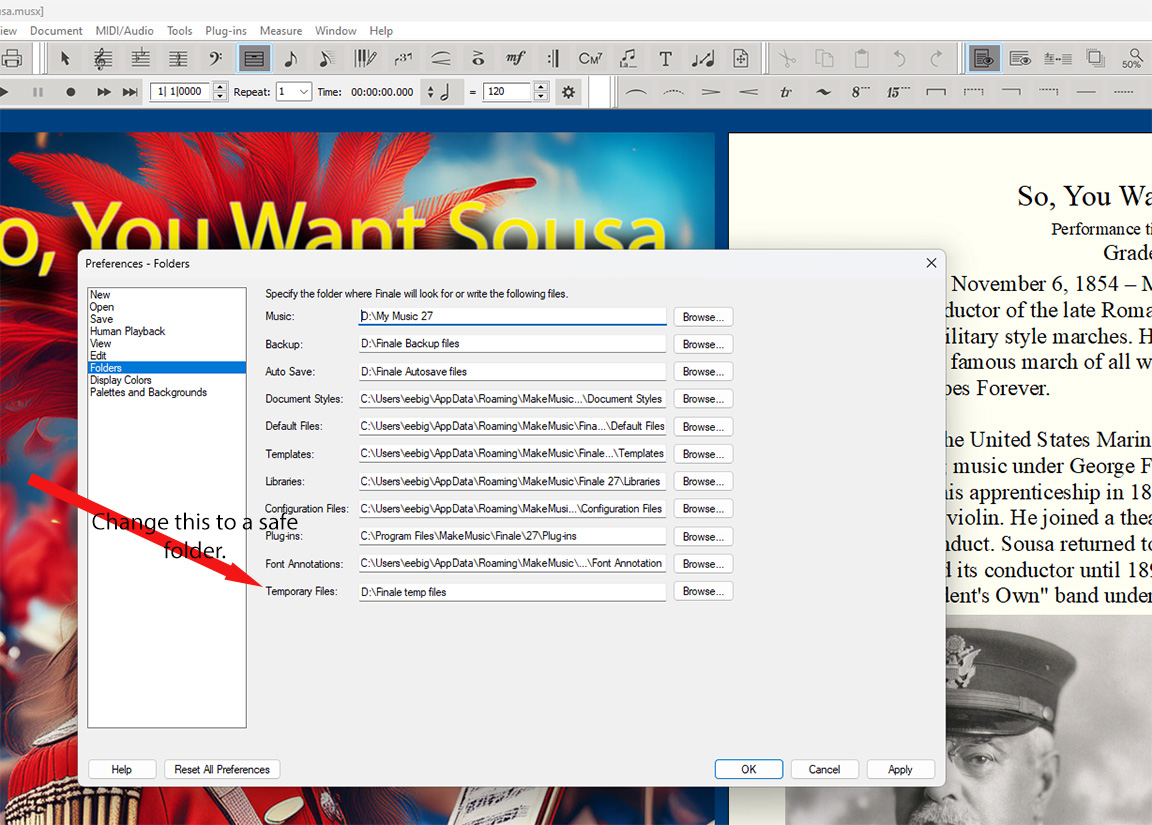Screen dimensions: 1152x825
Task: Choose the Simple Entry eighth note tool
Action: [290, 59]
